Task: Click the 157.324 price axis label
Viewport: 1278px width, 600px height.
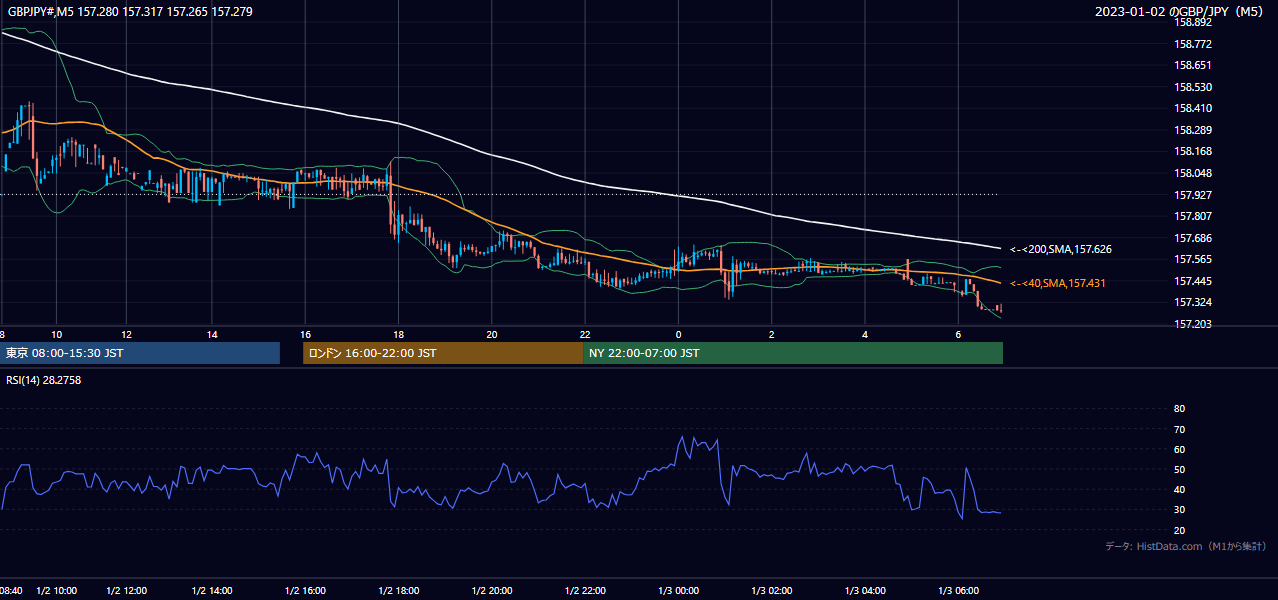Action: [1193, 302]
